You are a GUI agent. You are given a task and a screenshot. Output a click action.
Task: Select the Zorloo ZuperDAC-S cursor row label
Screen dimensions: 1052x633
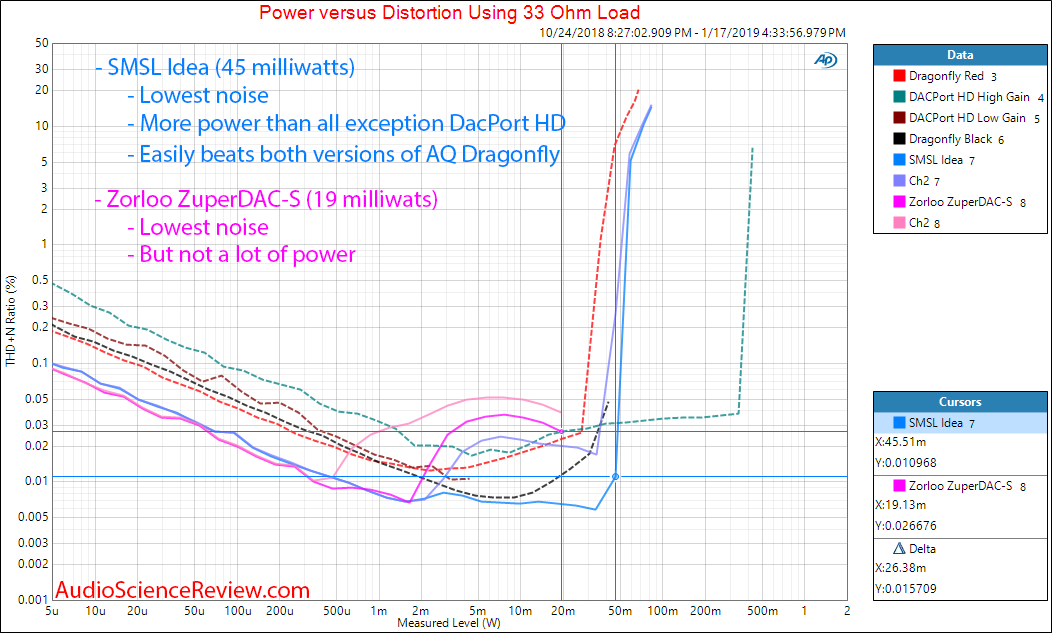tap(960, 485)
